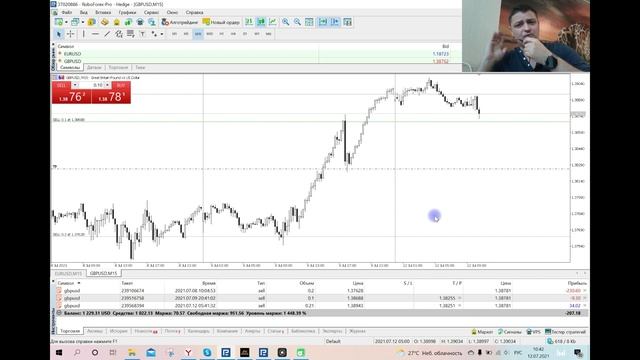This screenshot has height=360, width=640.
Task: Draw a horizontal line tool
Action: pyautogui.click(x=95, y=34)
